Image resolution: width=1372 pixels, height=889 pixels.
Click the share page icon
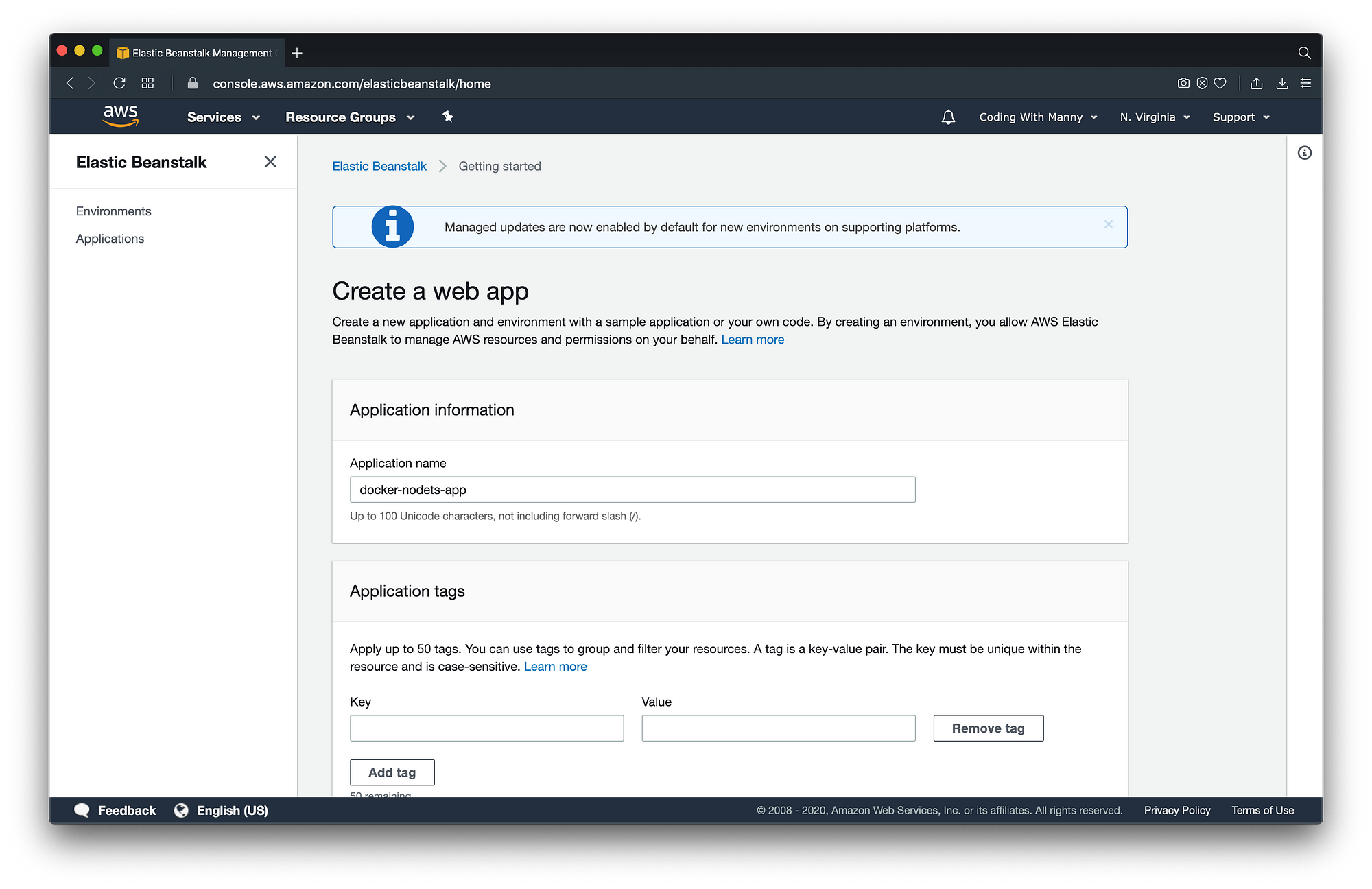[1256, 83]
